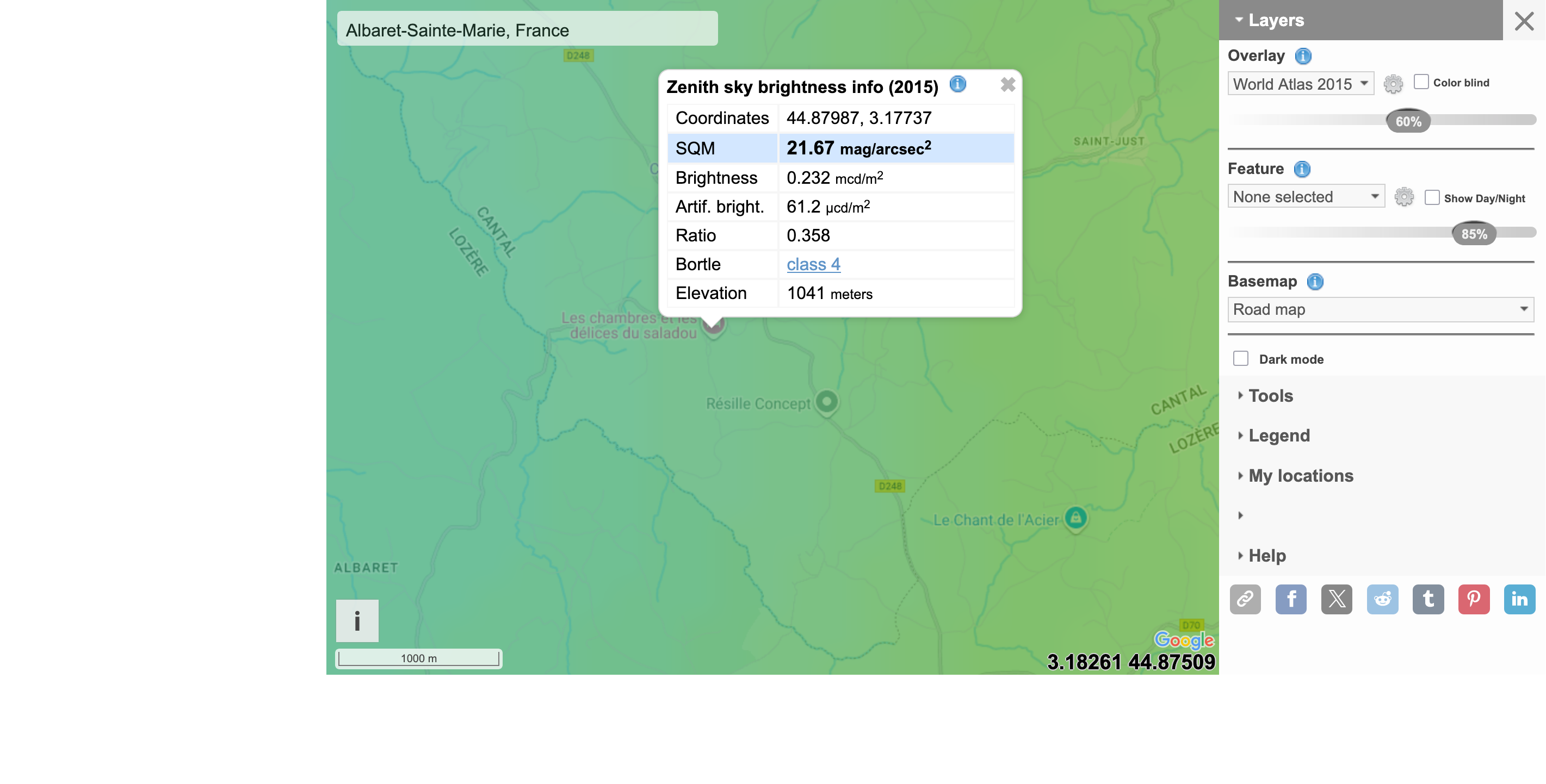Open the Overlay info icon
The image size is (1546, 784).
click(x=1303, y=57)
